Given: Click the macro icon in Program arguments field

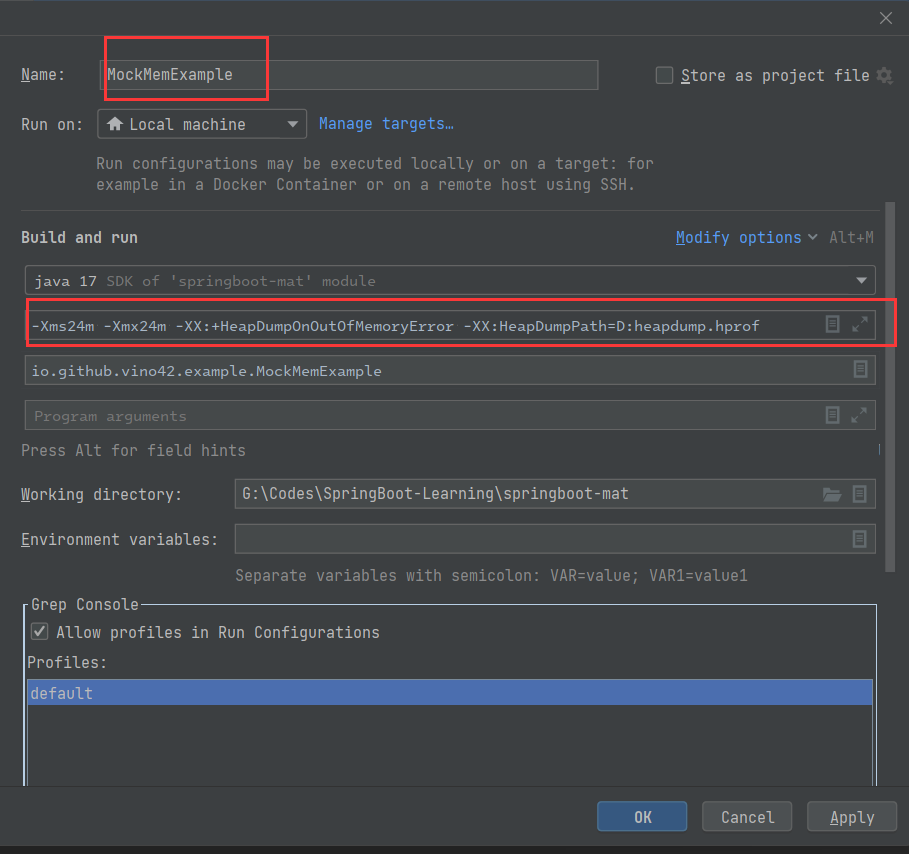Looking at the screenshot, I should pyautogui.click(x=832, y=415).
